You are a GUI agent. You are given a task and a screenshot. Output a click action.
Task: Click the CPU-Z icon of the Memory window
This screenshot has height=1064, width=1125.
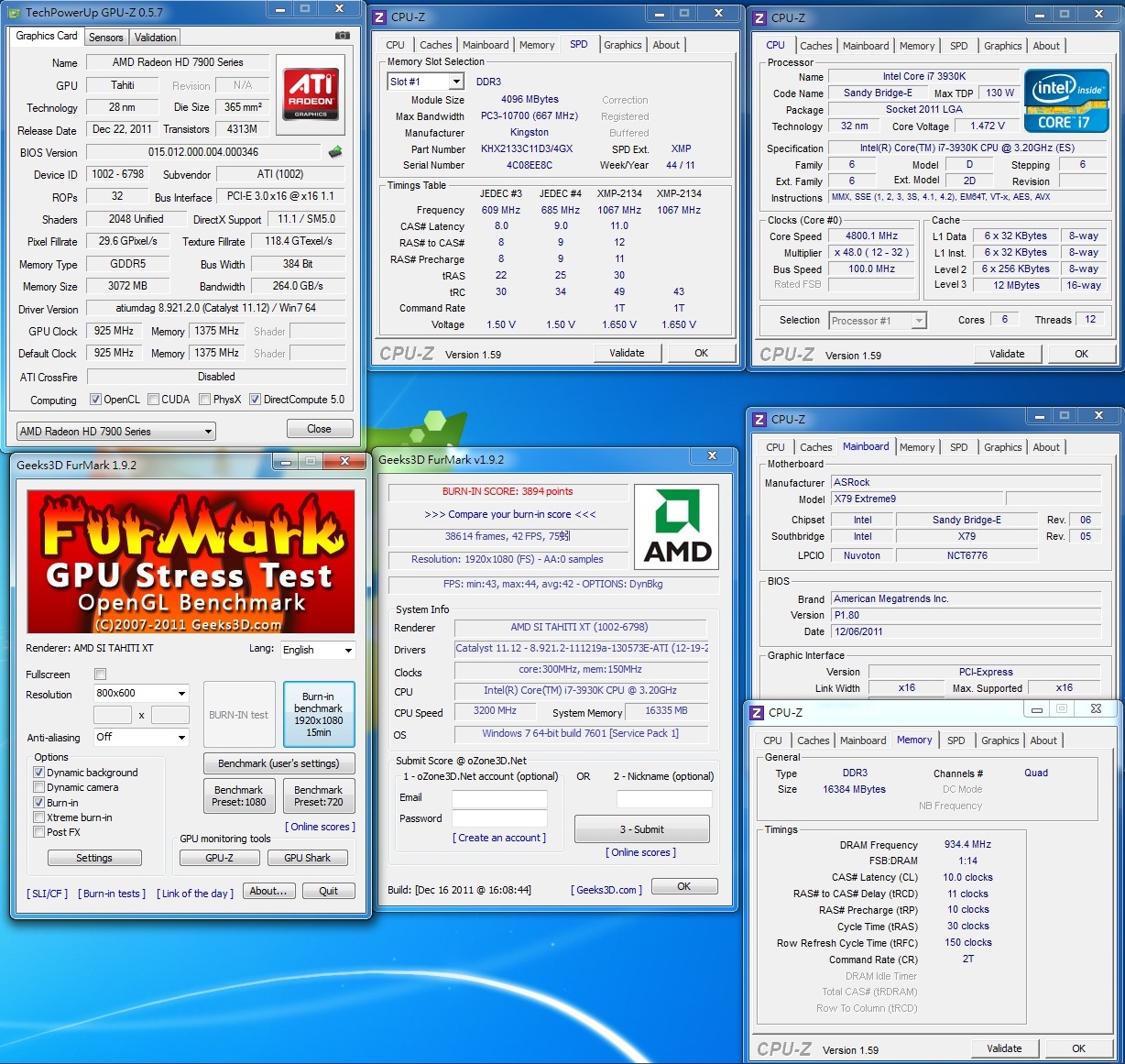click(758, 713)
